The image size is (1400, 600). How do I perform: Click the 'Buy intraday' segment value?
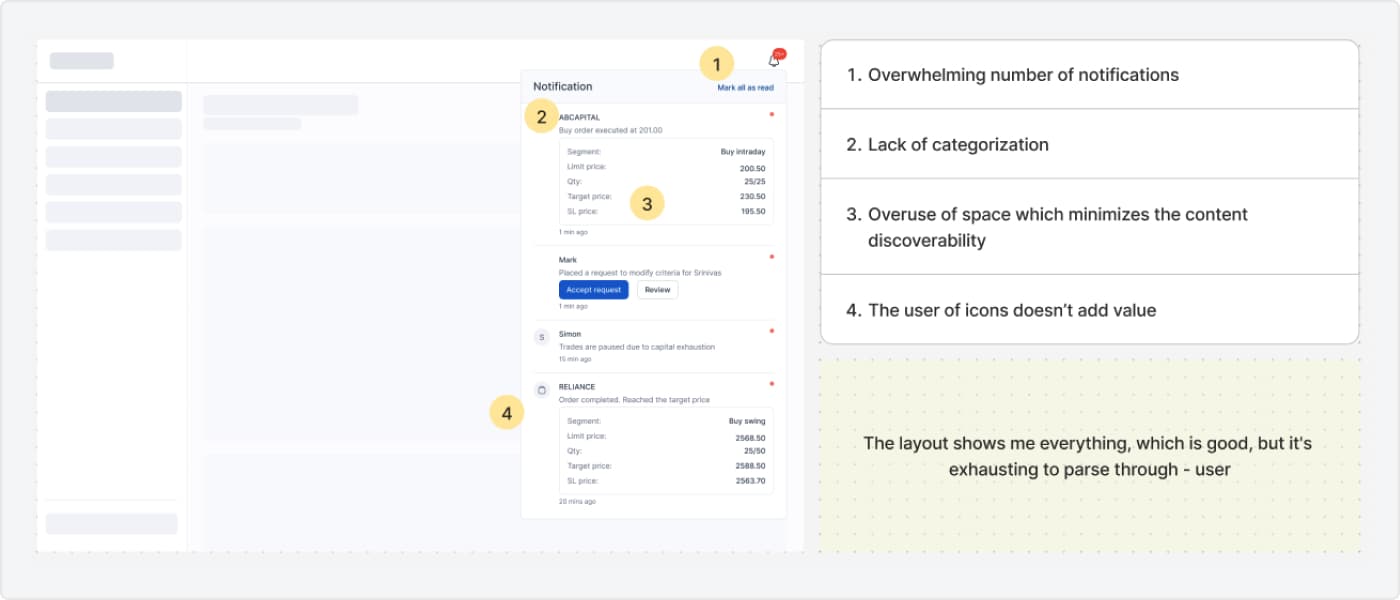743,152
